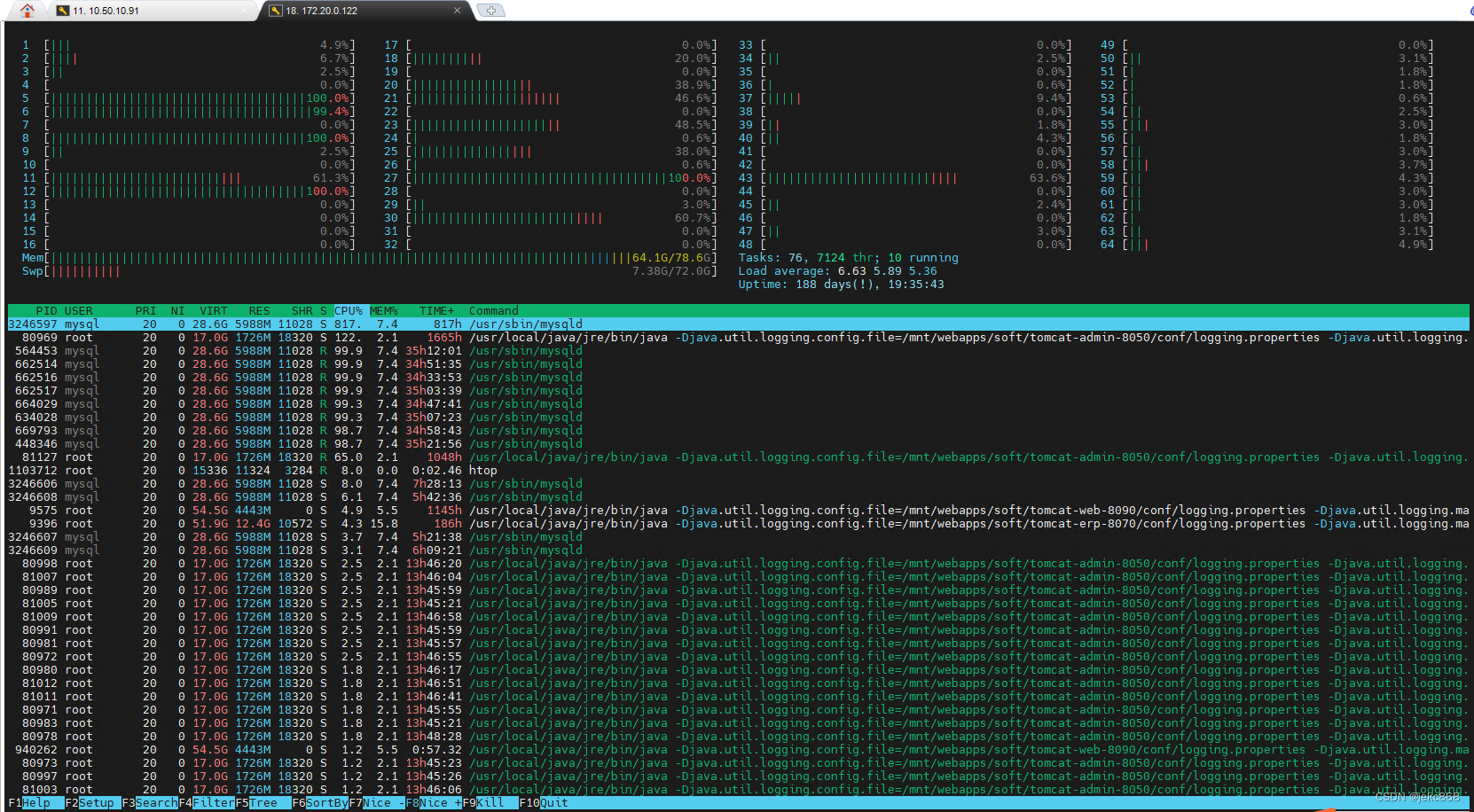Click F3 Search in the footer
The height and width of the screenshot is (812, 1474).
150,803
